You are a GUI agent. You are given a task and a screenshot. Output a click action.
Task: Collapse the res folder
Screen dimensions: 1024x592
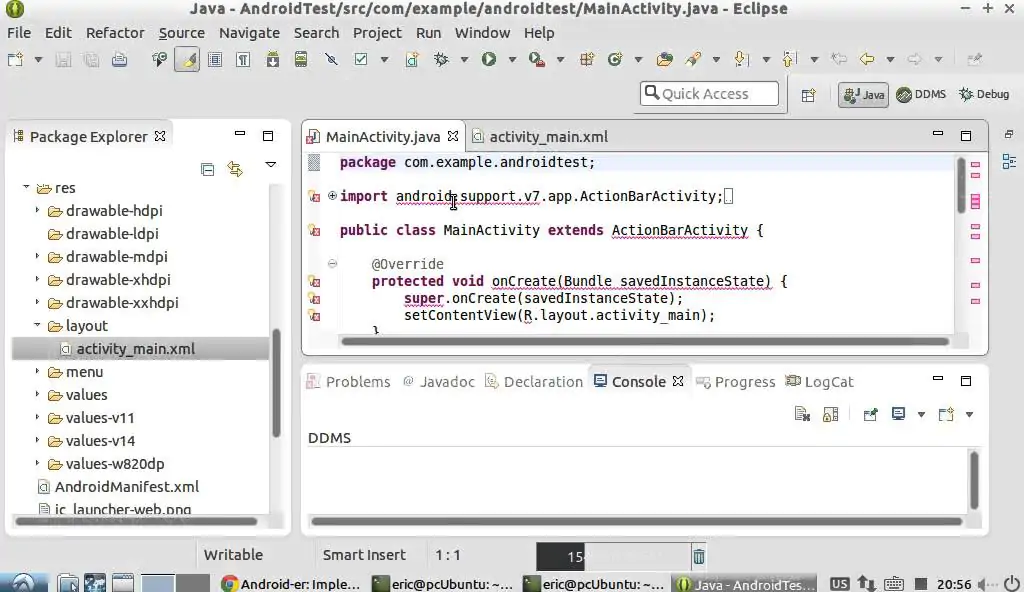(26, 187)
